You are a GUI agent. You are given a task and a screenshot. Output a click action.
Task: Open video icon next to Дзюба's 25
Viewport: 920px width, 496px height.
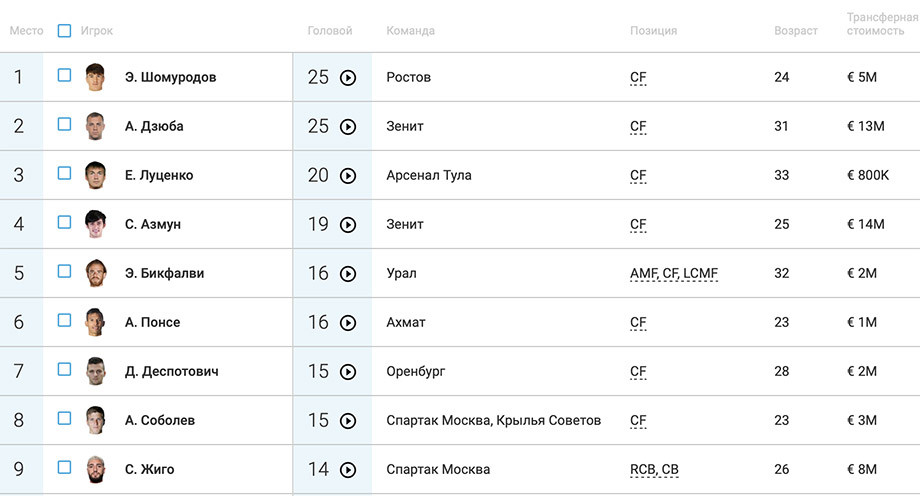pyautogui.click(x=348, y=127)
